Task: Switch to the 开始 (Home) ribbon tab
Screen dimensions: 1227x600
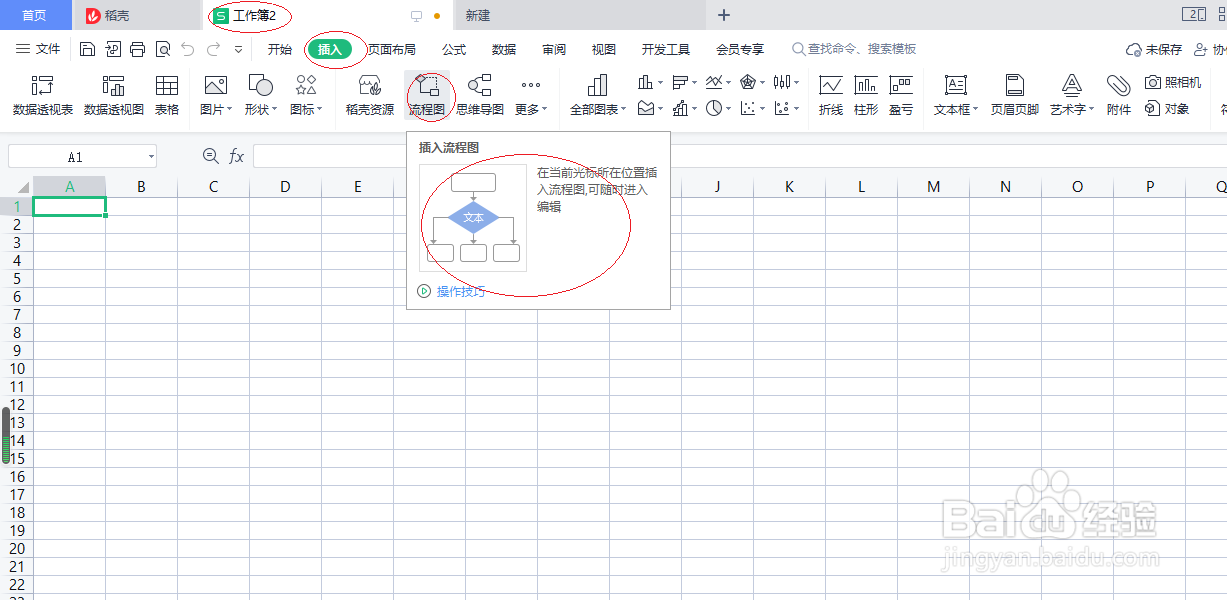Action: click(x=280, y=49)
